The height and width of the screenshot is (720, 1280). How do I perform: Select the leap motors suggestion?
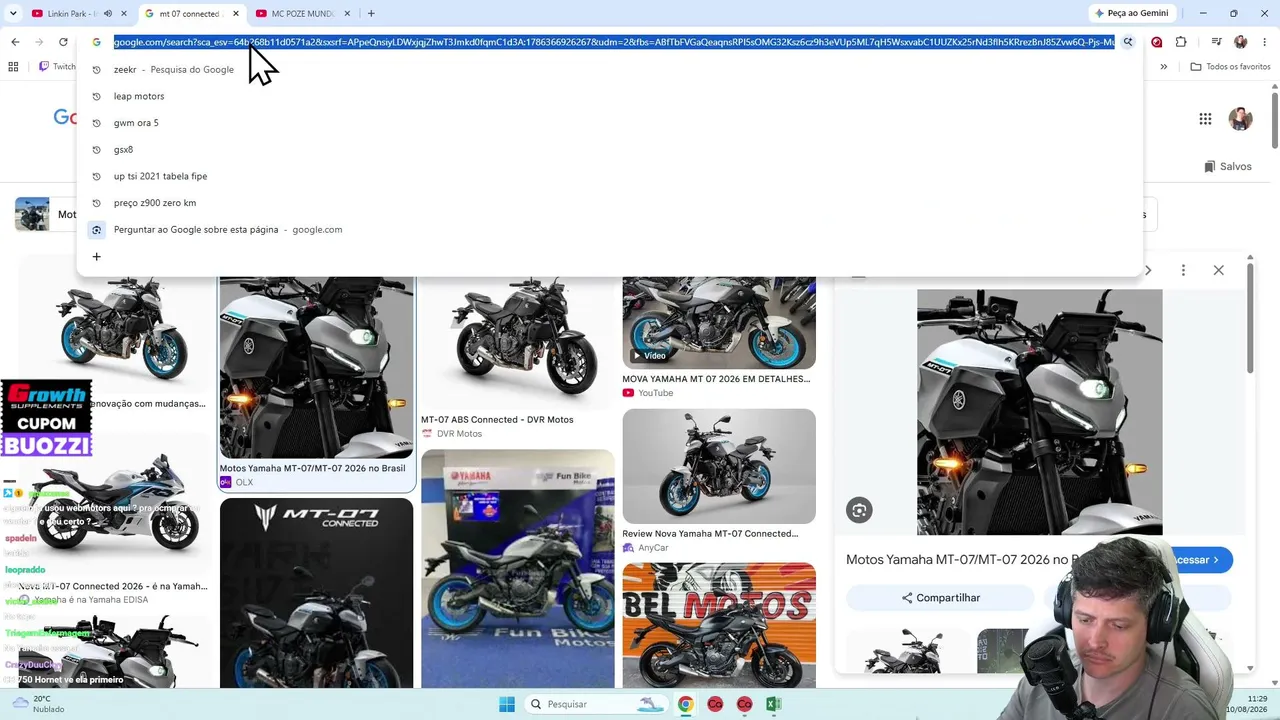[610, 96]
